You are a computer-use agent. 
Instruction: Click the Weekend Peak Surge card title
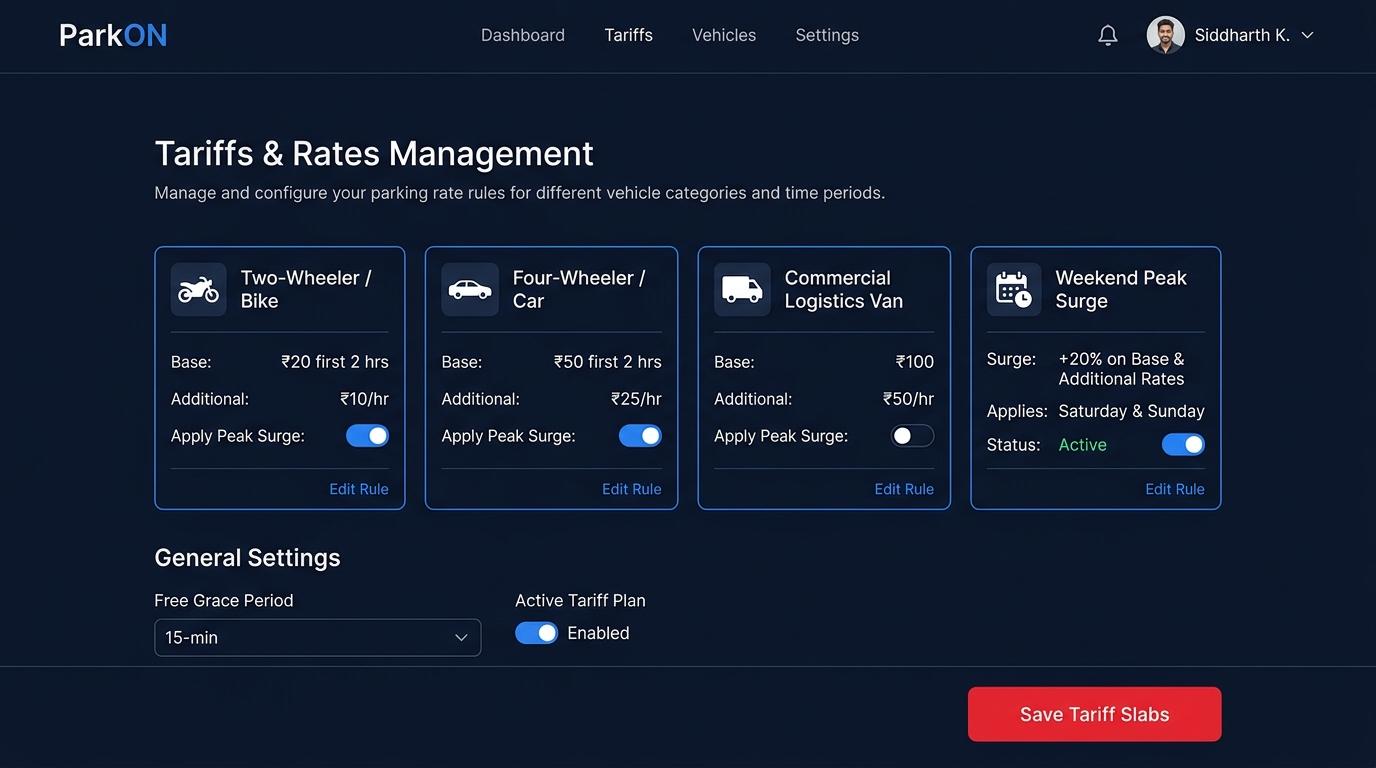pyautogui.click(x=1121, y=289)
